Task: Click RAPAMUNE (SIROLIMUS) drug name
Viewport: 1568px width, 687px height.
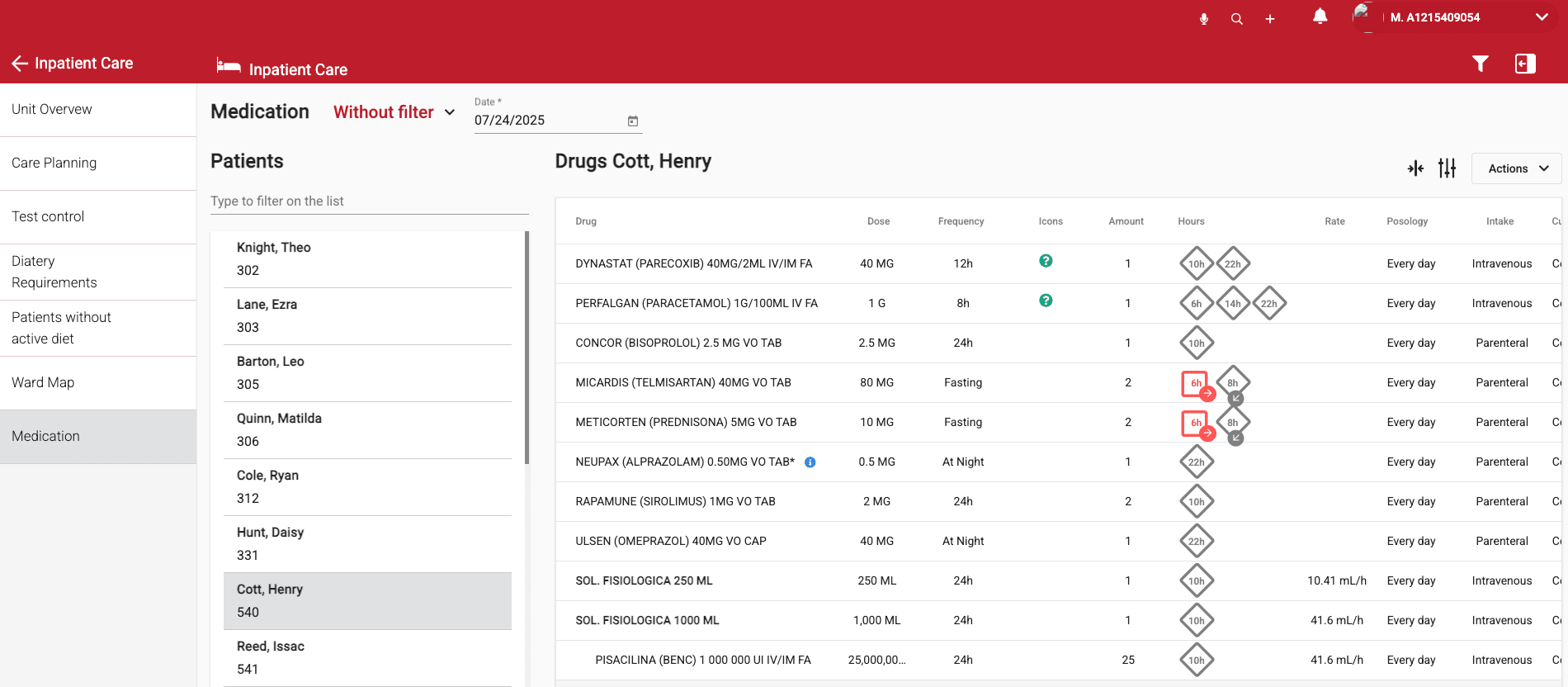Action: click(x=675, y=502)
